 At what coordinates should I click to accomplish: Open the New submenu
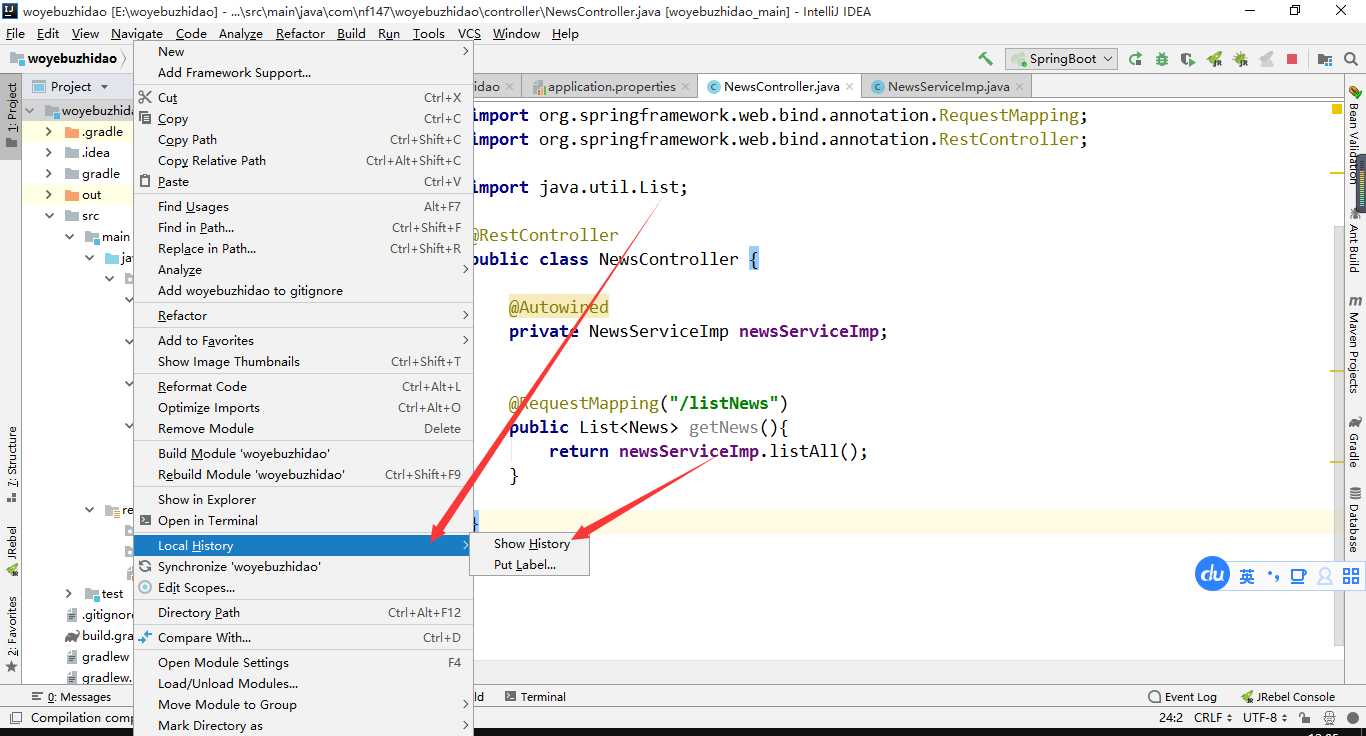[x=303, y=52]
